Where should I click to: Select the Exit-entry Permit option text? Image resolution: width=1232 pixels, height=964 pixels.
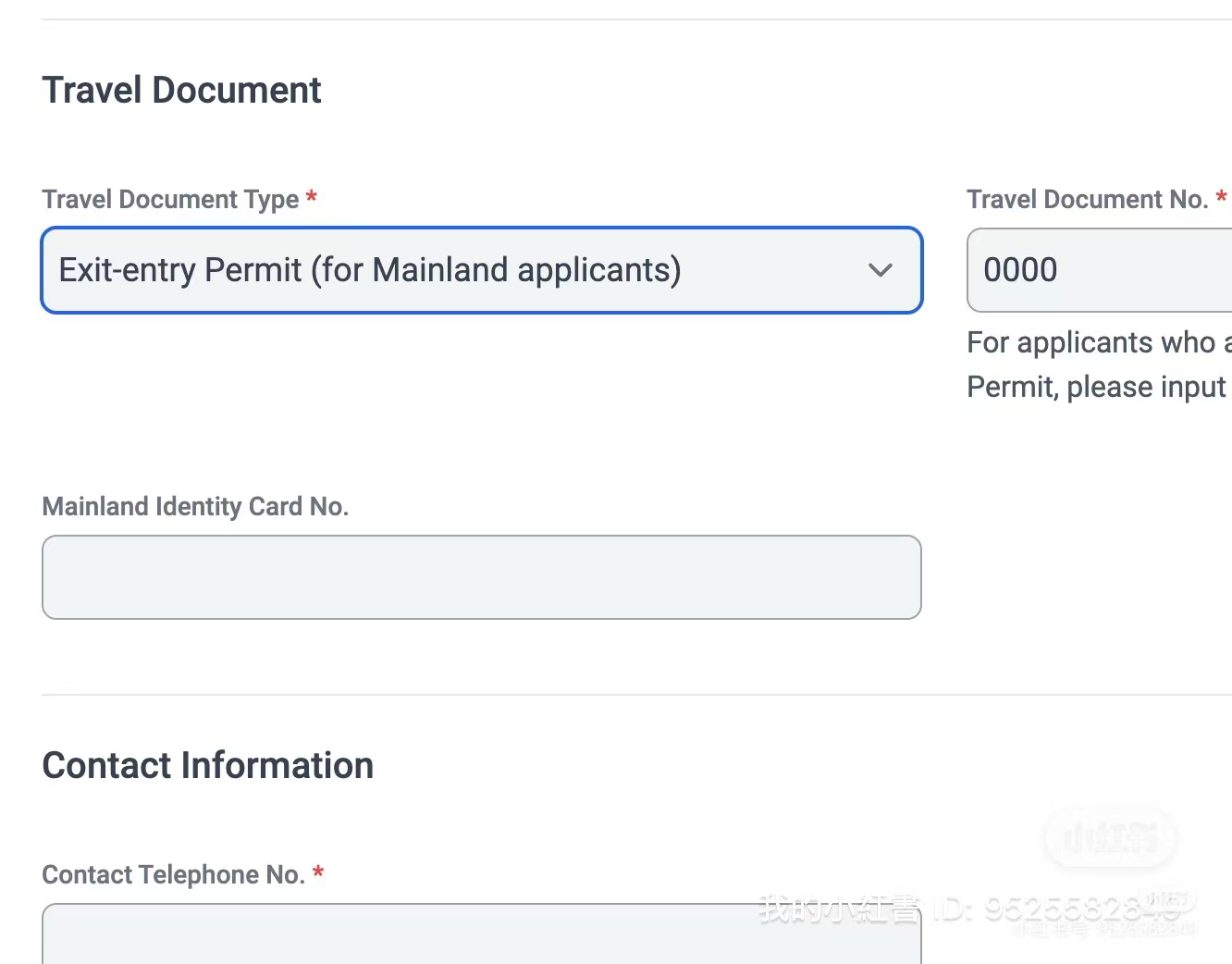point(370,270)
